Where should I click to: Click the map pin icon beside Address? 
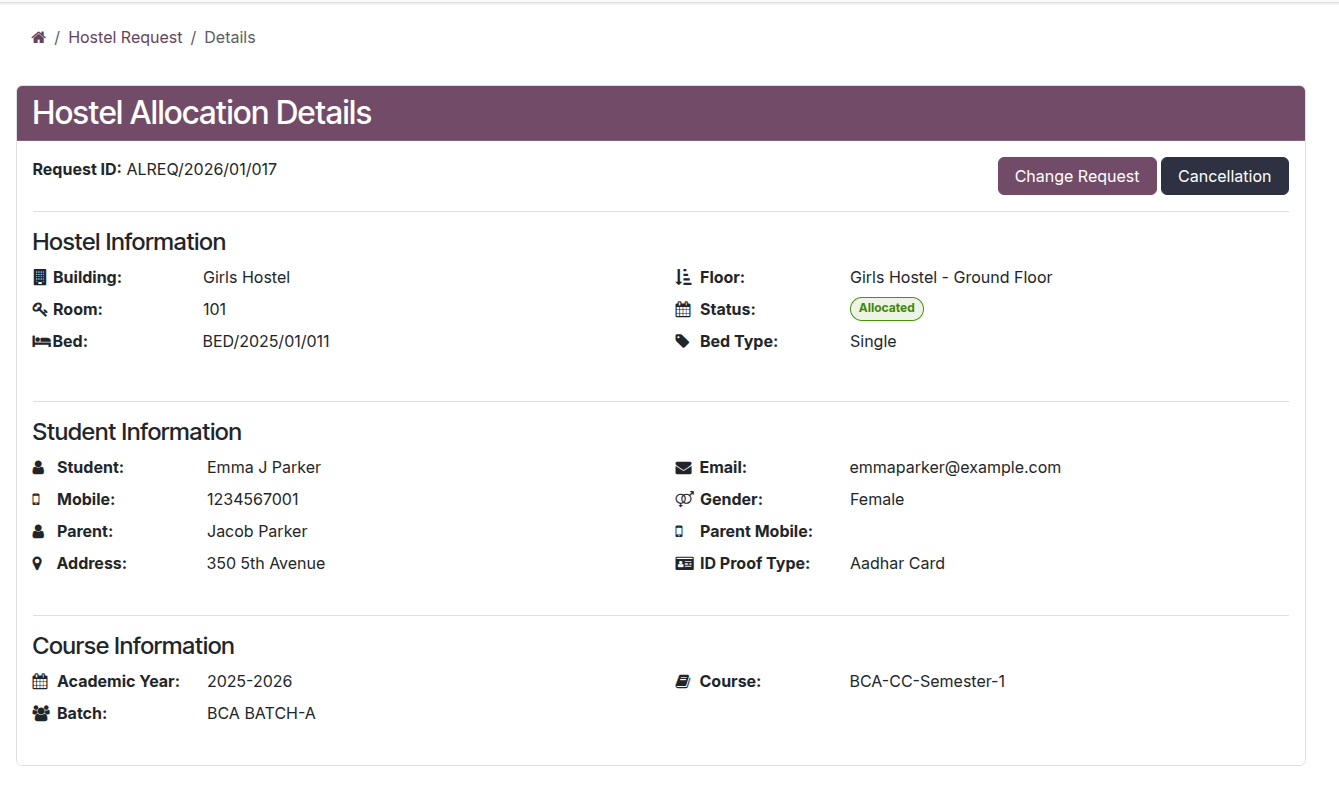coord(37,564)
